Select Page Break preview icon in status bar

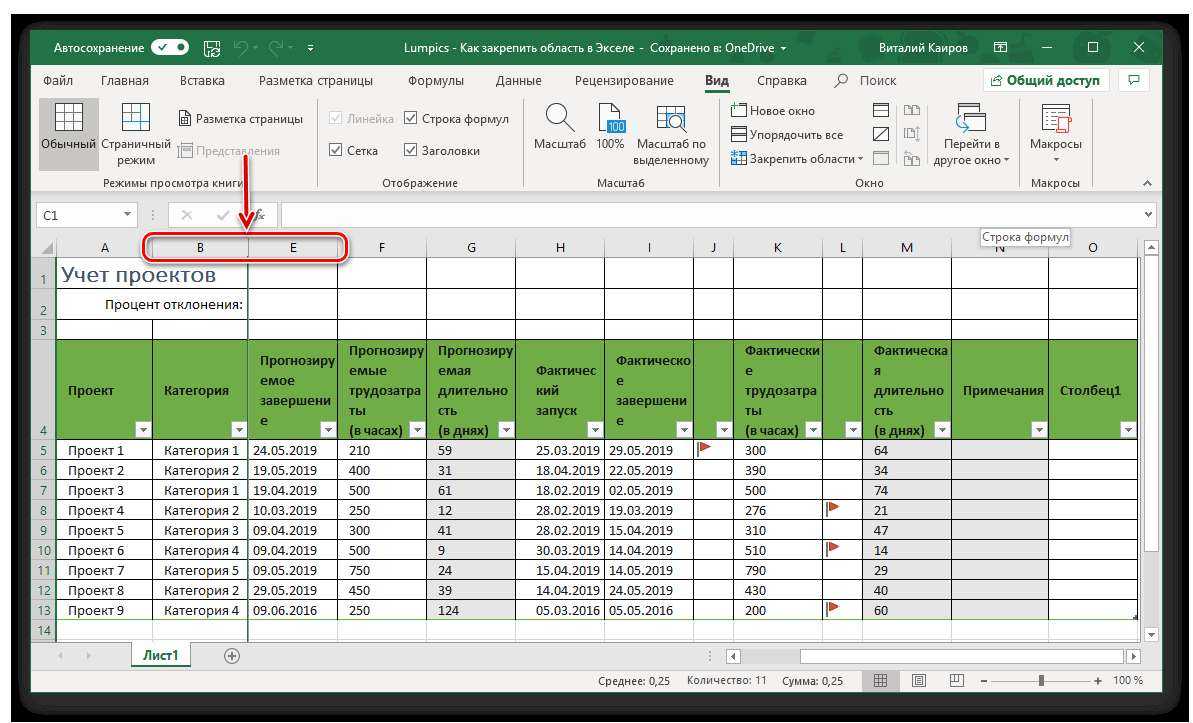point(956,680)
